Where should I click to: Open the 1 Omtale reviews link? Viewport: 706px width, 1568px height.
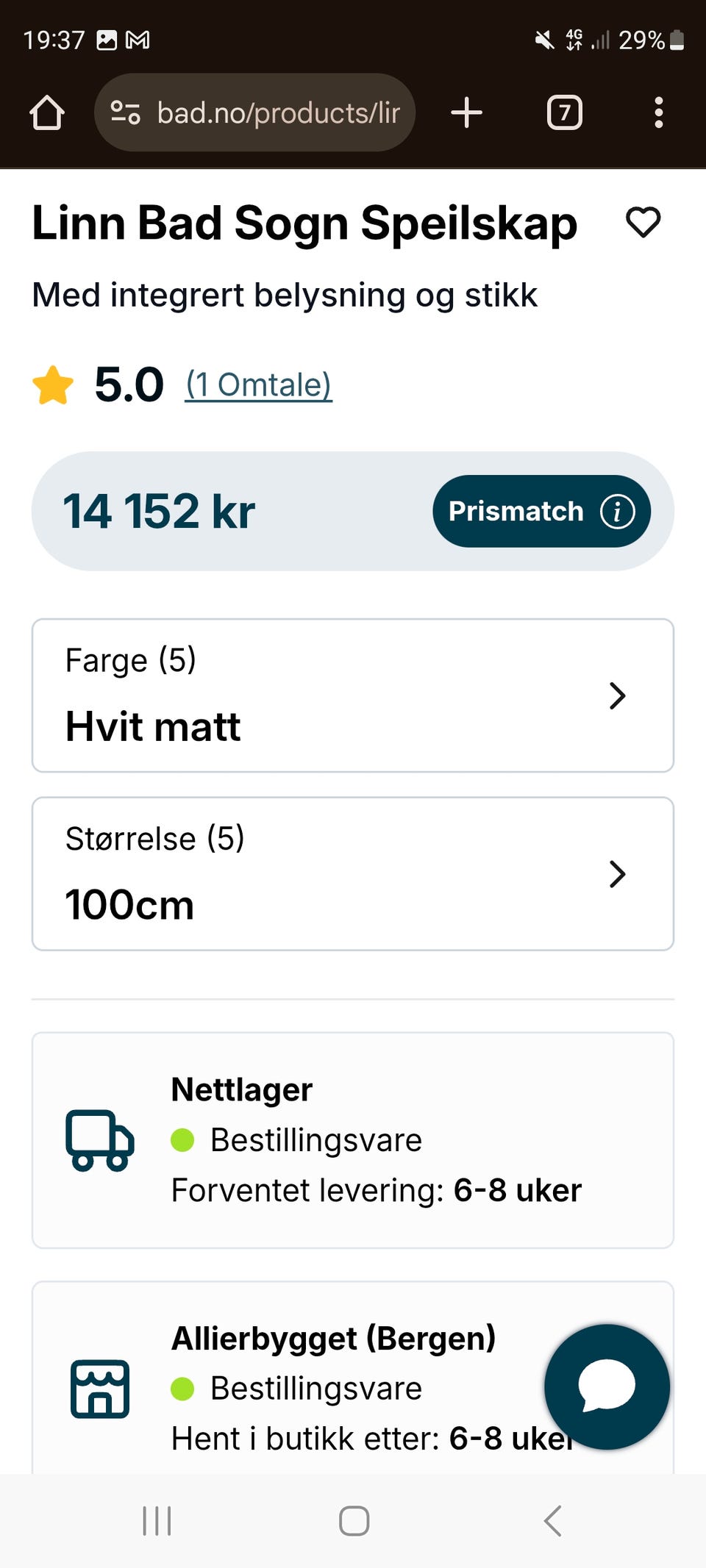click(258, 385)
